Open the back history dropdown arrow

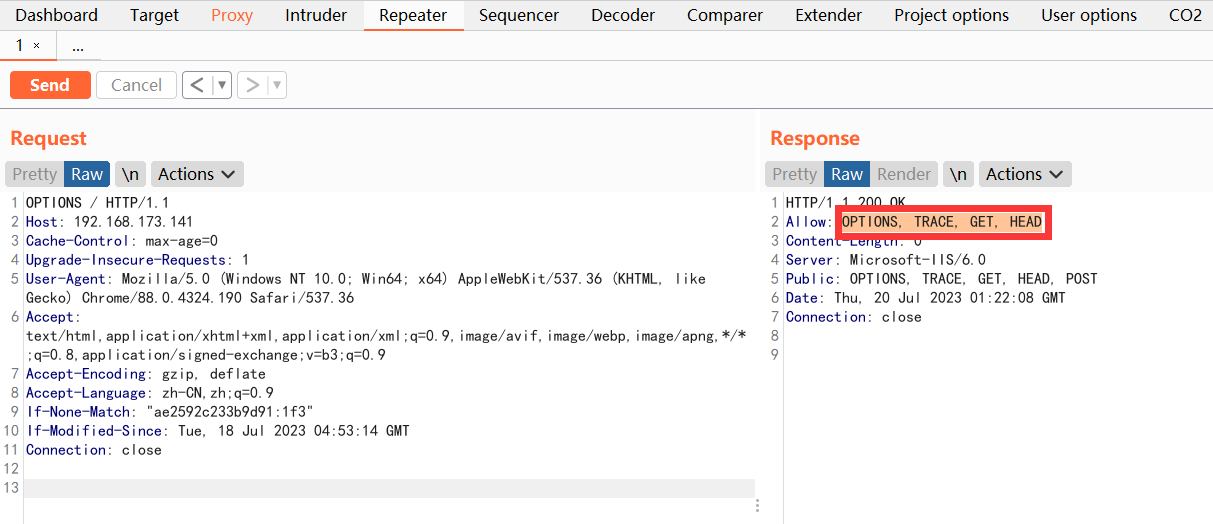coord(221,85)
